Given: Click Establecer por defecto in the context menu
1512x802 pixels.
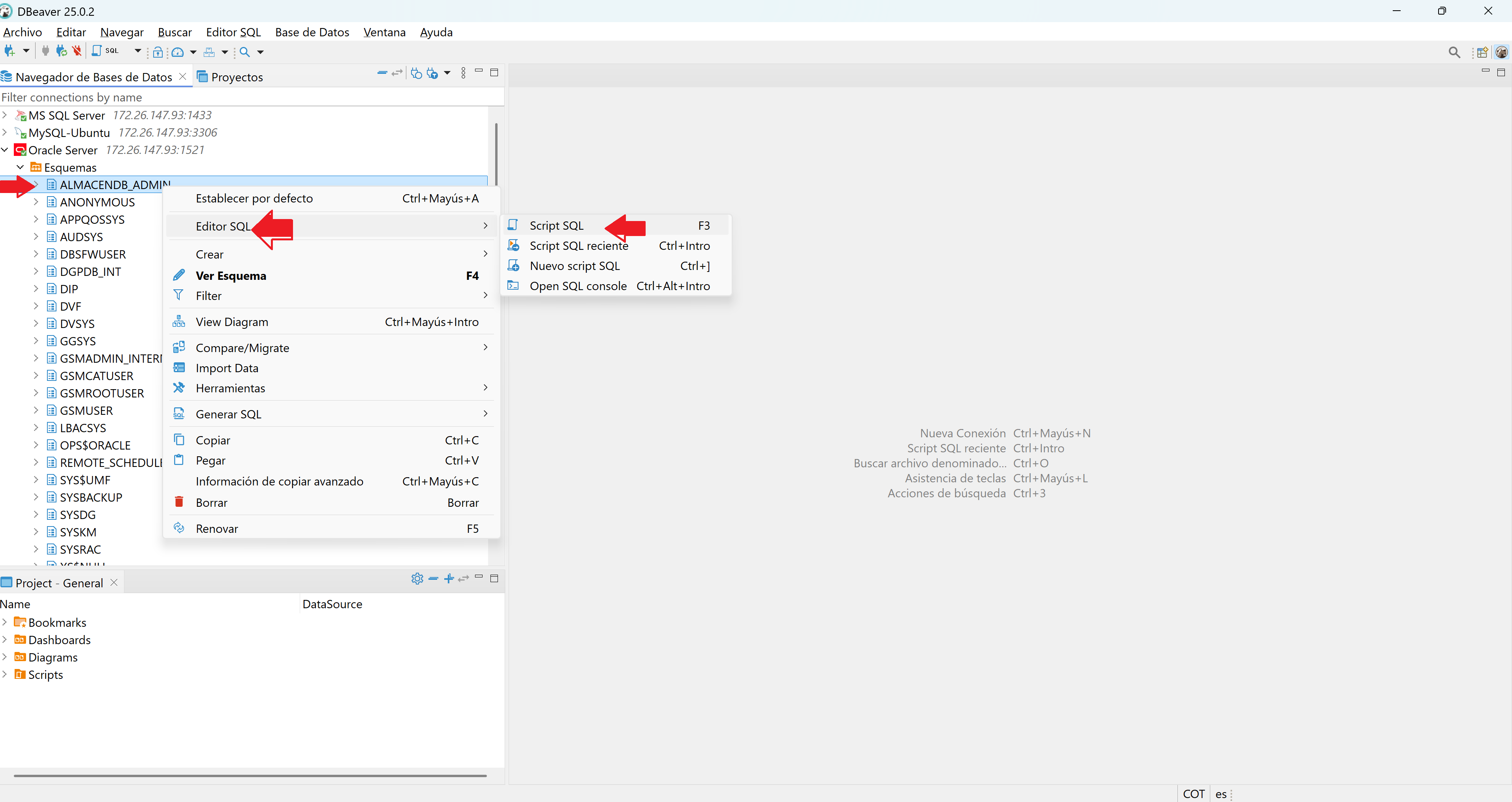Looking at the screenshot, I should coord(332,198).
